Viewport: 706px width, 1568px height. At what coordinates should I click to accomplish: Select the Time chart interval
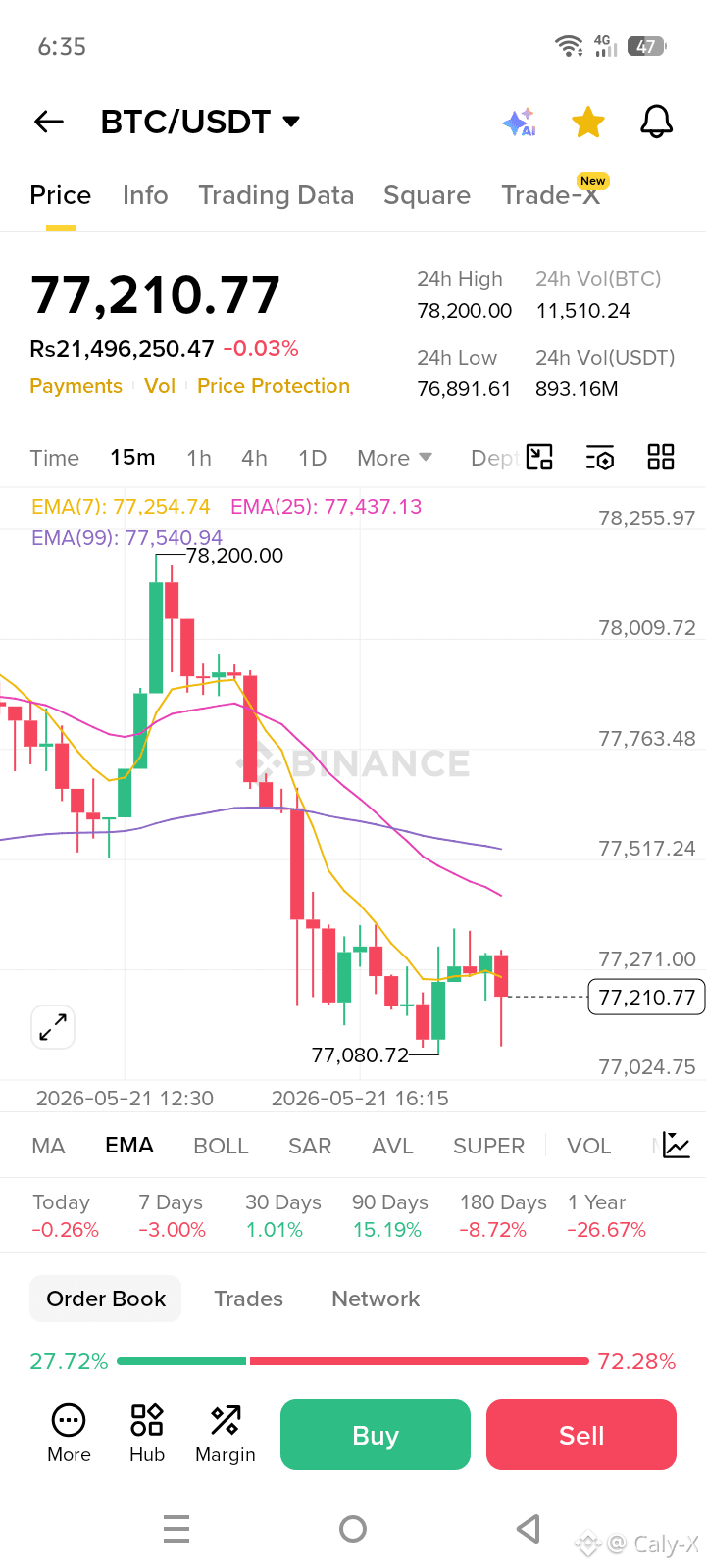tap(55, 458)
